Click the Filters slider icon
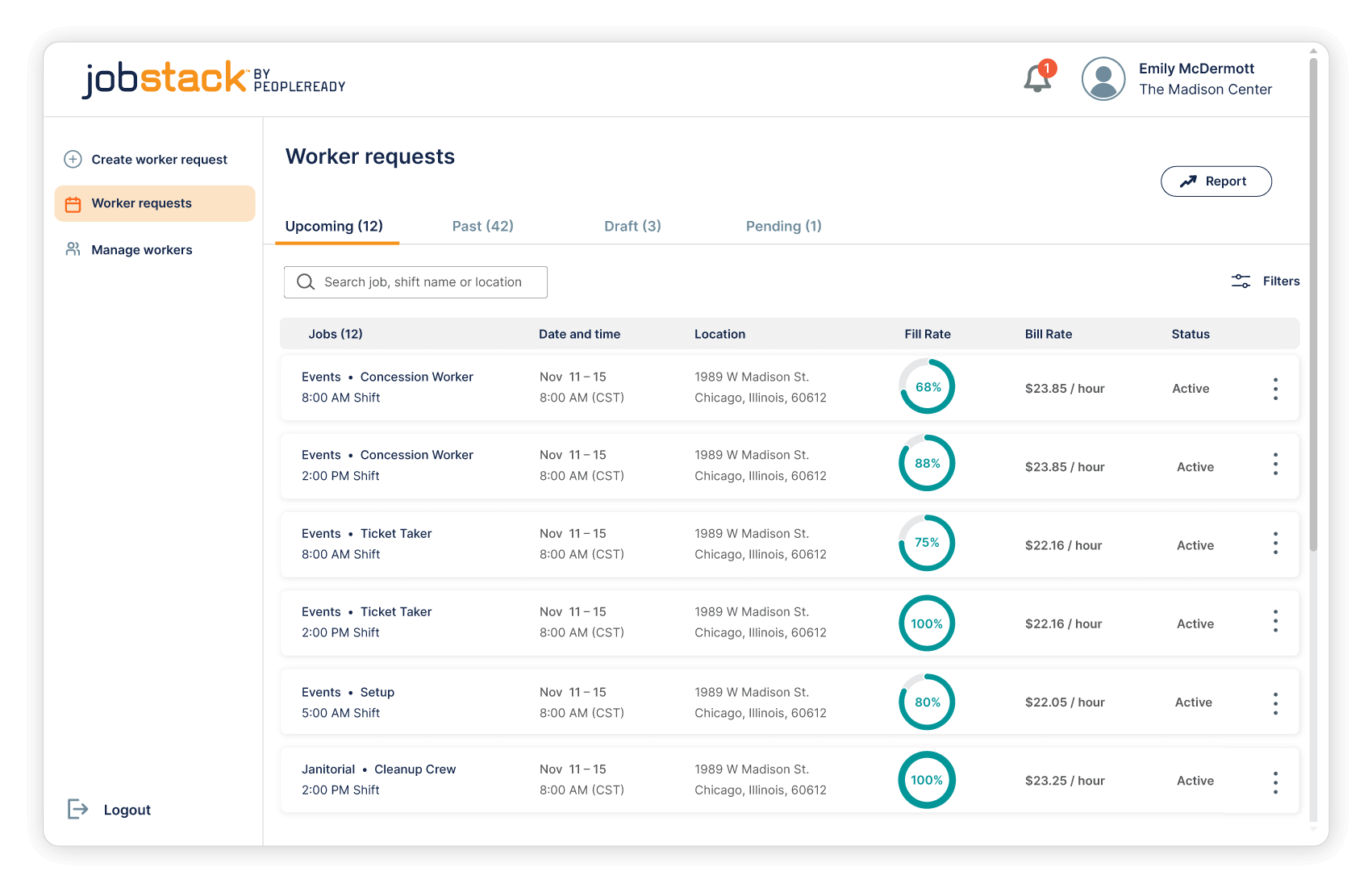The image size is (1372, 888). point(1241,281)
